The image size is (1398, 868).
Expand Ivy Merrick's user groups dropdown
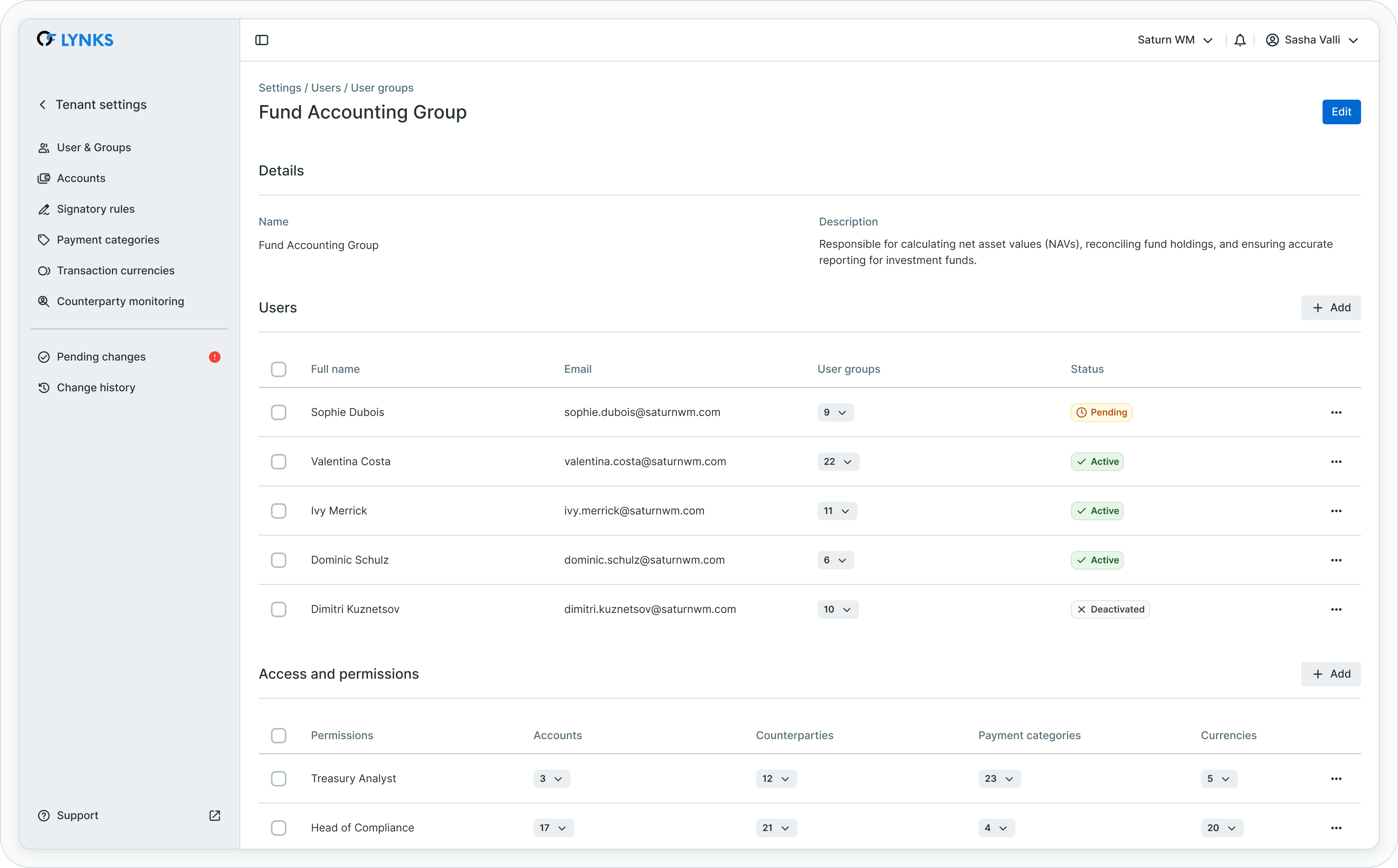click(836, 511)
